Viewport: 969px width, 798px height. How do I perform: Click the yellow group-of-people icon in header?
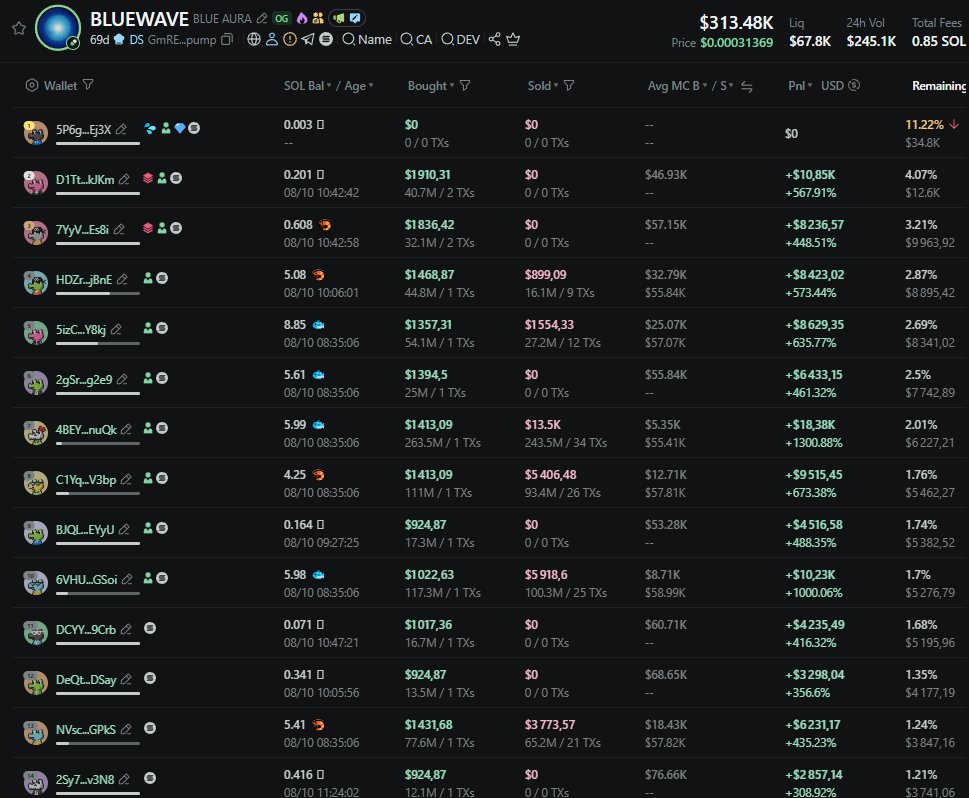pyautogui.click(x=318, y=19)
